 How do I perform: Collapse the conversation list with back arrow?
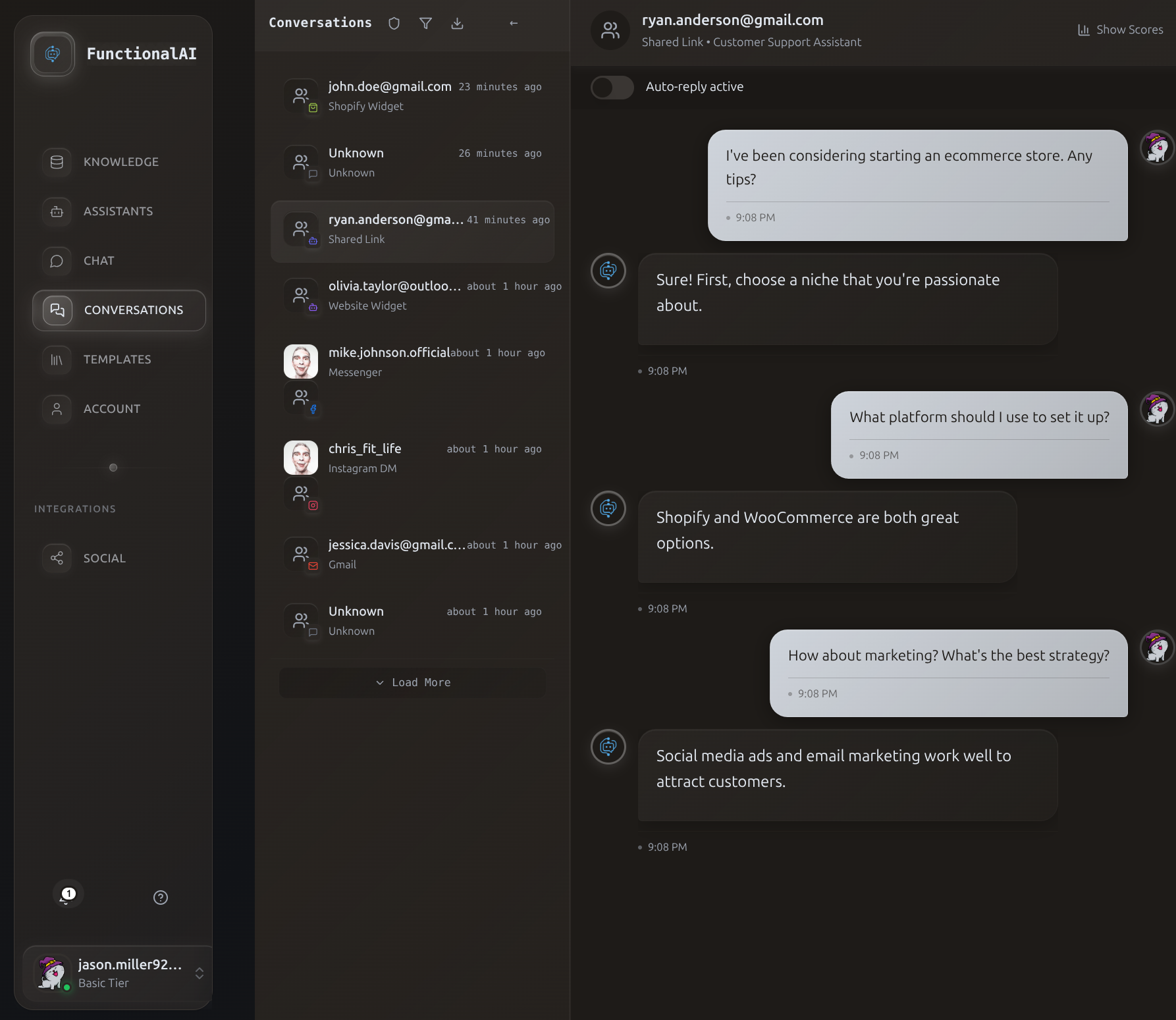514,23
